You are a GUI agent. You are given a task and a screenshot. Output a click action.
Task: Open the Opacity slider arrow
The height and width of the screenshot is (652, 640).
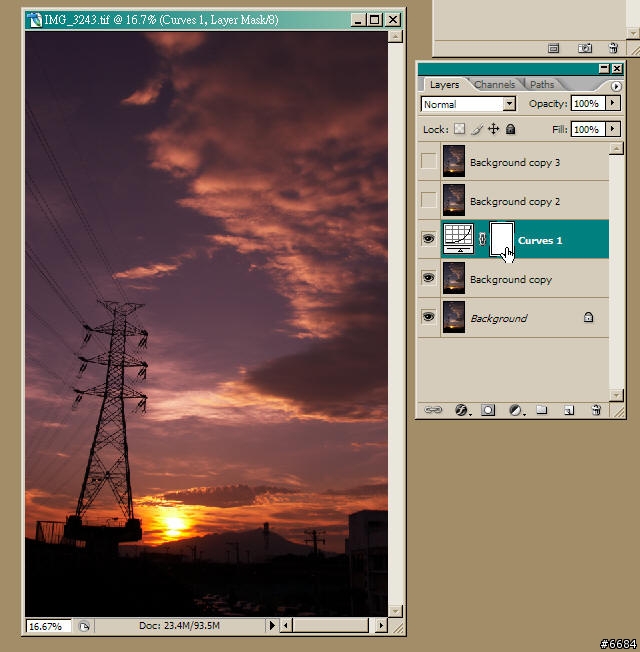[613, 103]
